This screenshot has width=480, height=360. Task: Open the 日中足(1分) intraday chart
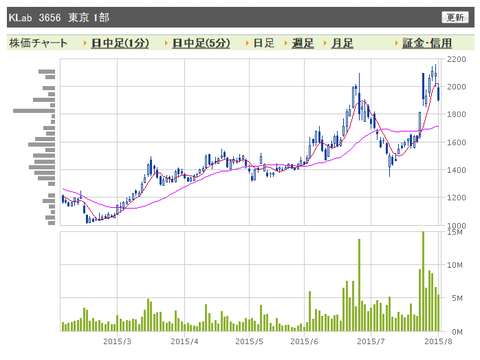[120, 43]
